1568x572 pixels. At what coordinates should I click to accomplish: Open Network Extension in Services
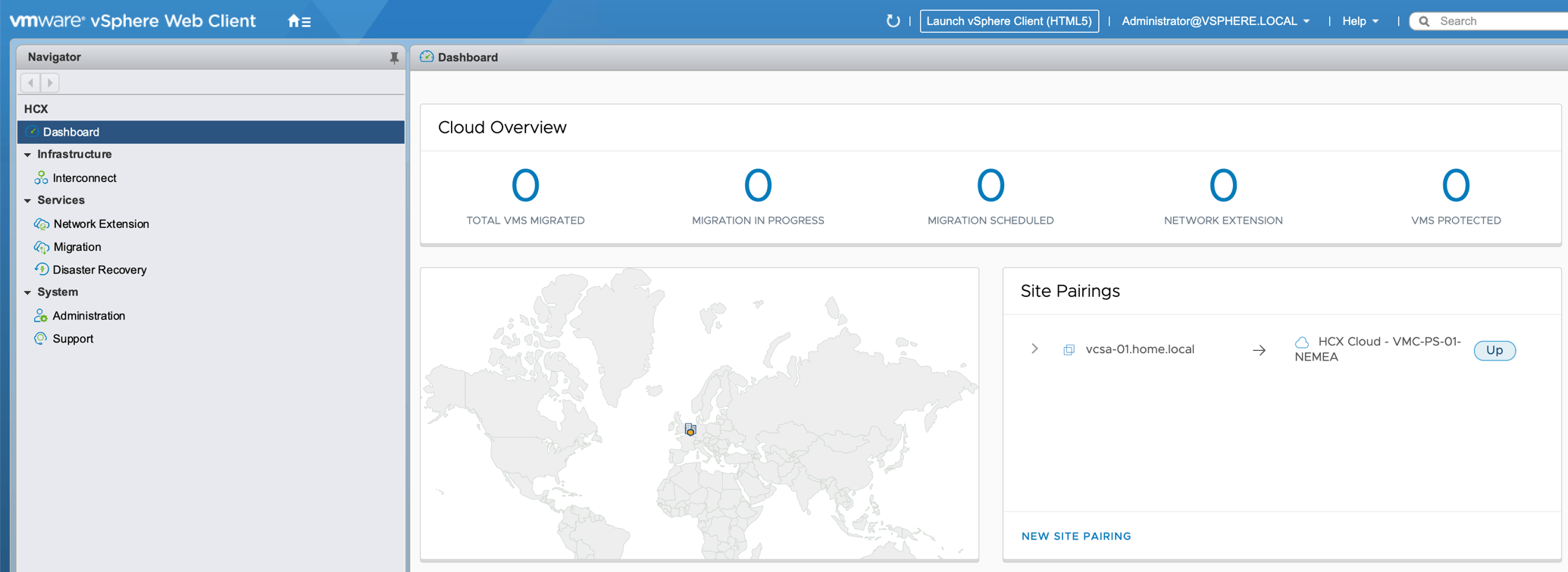coord(101,224)
